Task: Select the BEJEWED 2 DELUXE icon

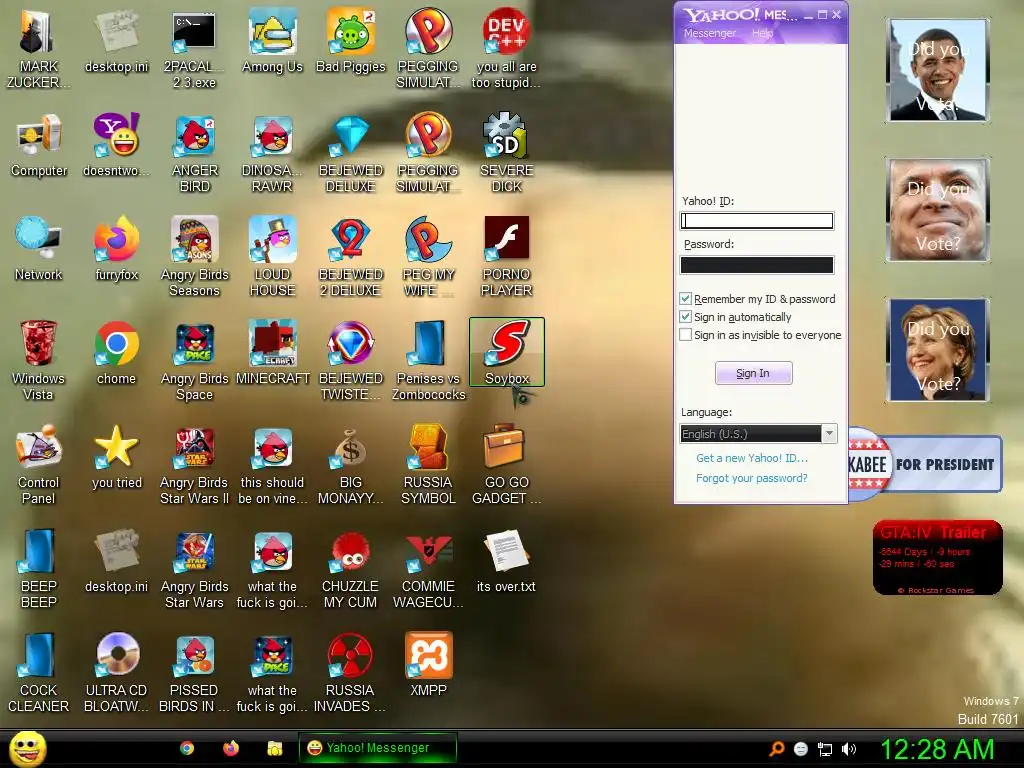Action: pyautogui.click(x=351, y=257)
